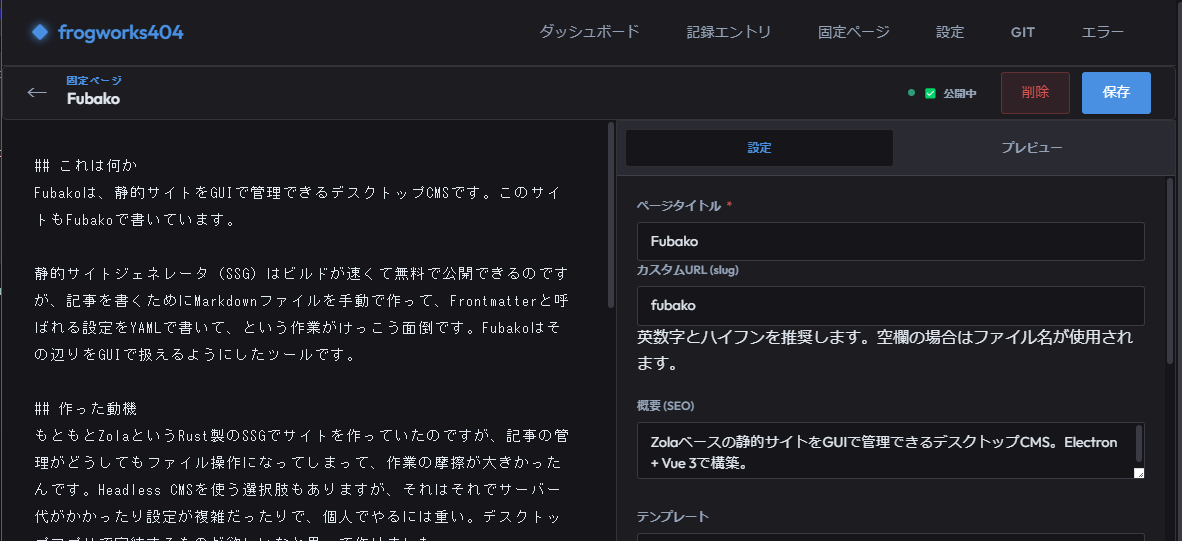
Task: Open the エラー menu item
Action: pos(1103,32)
